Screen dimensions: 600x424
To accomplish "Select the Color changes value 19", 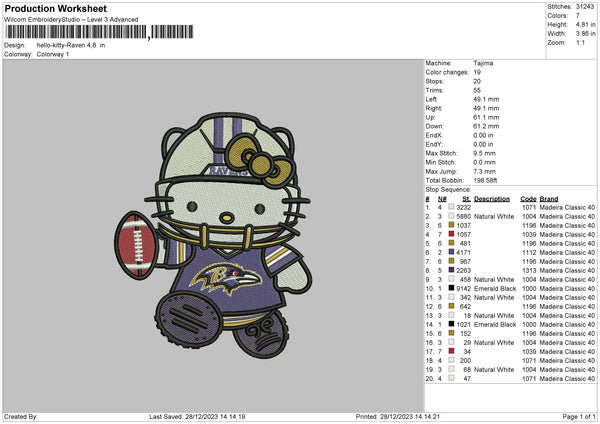I will click(x=477, y=72).
